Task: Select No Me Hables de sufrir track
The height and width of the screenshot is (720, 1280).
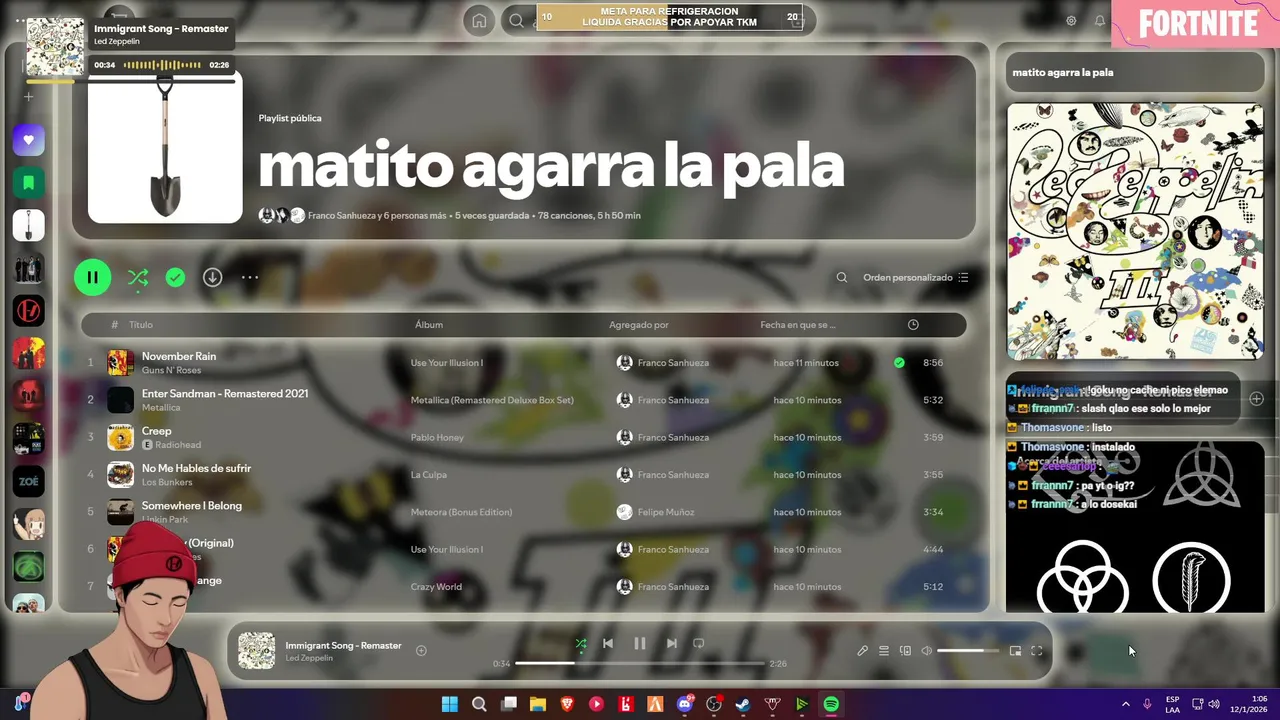Action: click(x=524, y=474)
